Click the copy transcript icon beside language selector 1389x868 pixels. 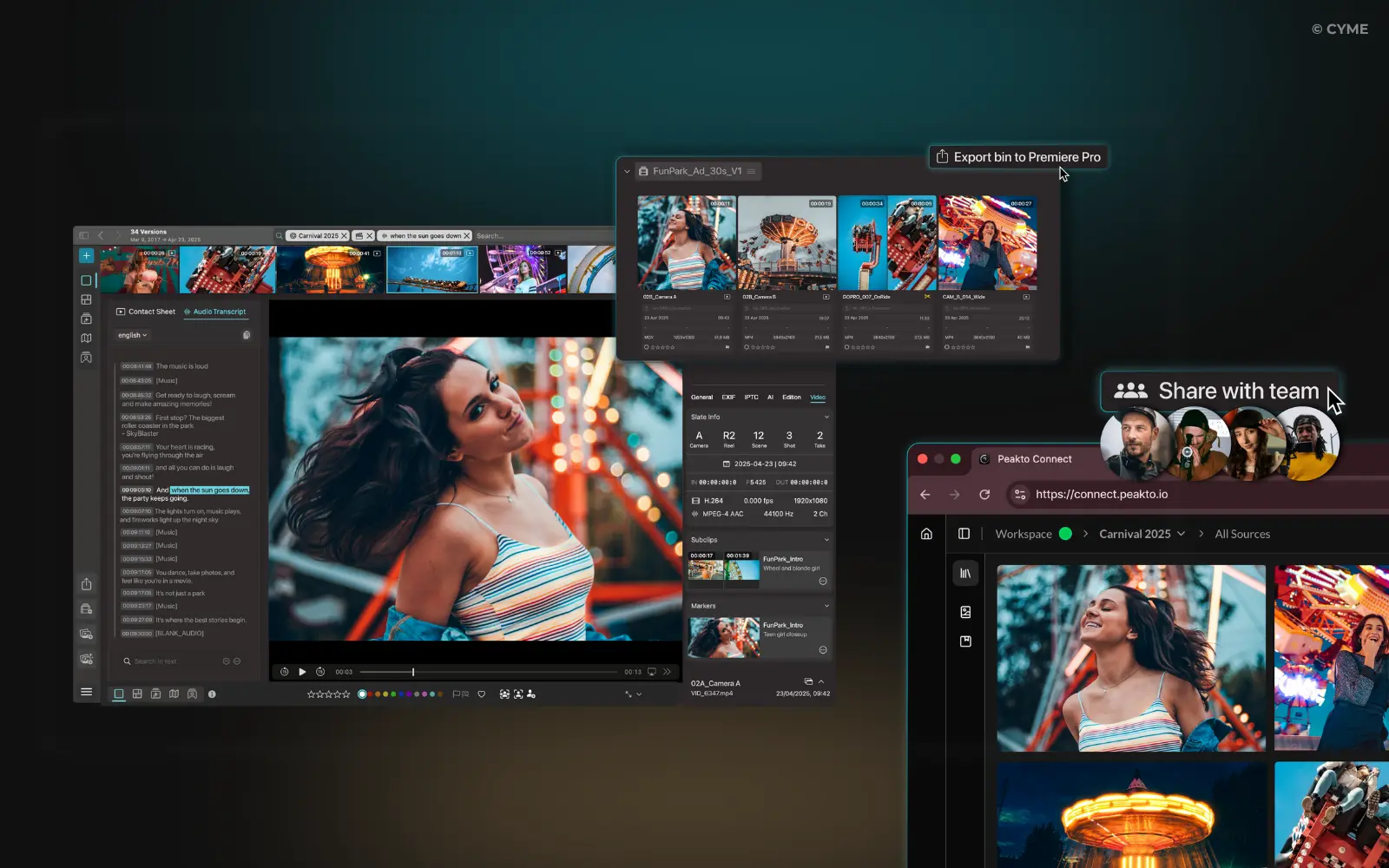[x=247, y=335]
